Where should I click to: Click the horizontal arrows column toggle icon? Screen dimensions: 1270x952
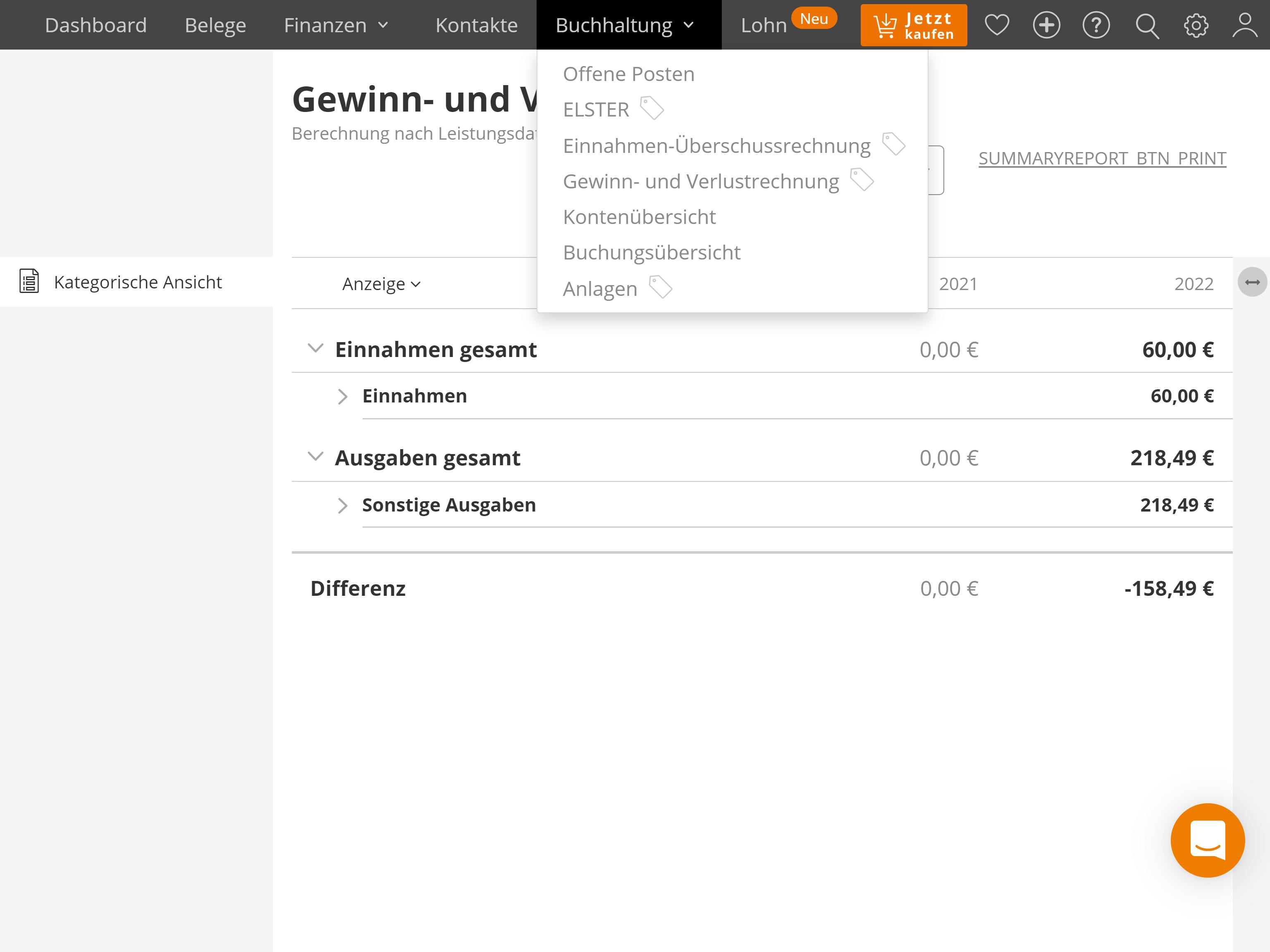pos(1252,282)
